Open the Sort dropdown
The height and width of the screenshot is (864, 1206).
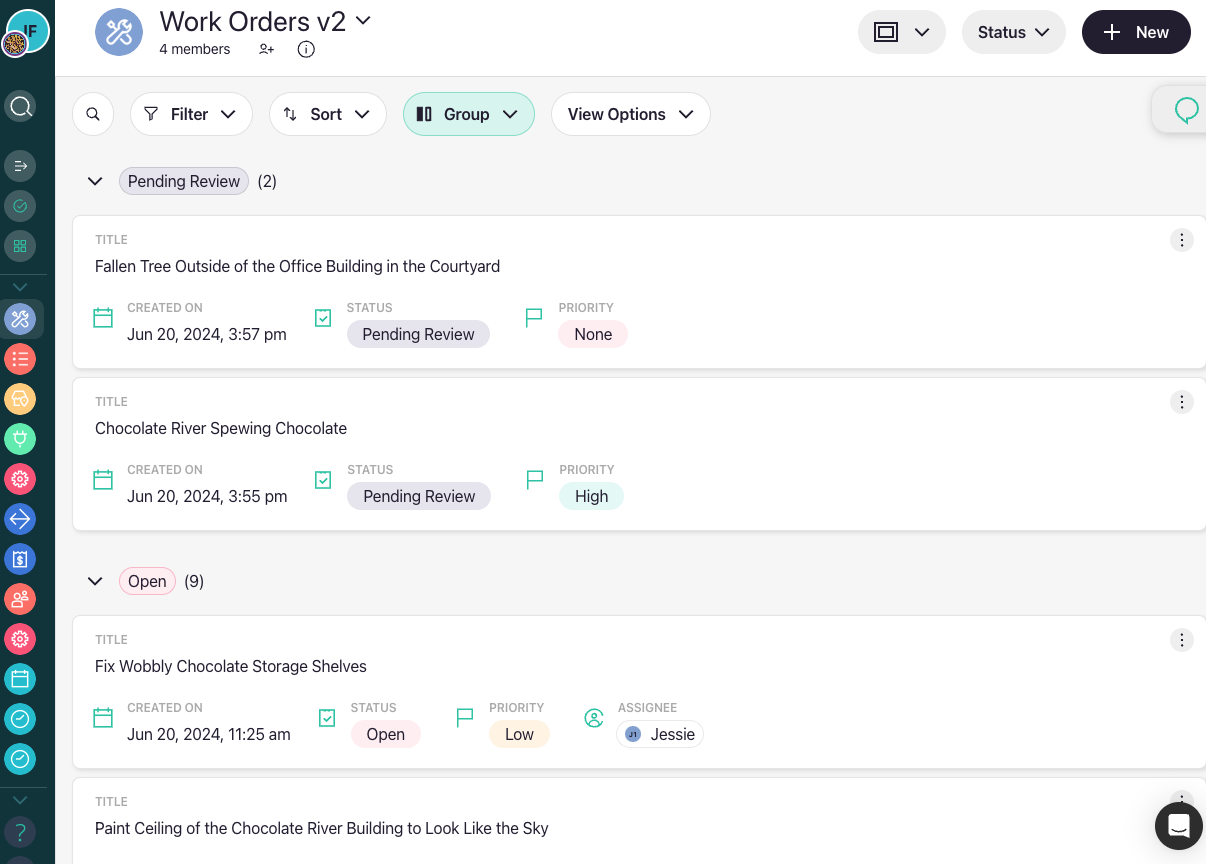(327, 114)
